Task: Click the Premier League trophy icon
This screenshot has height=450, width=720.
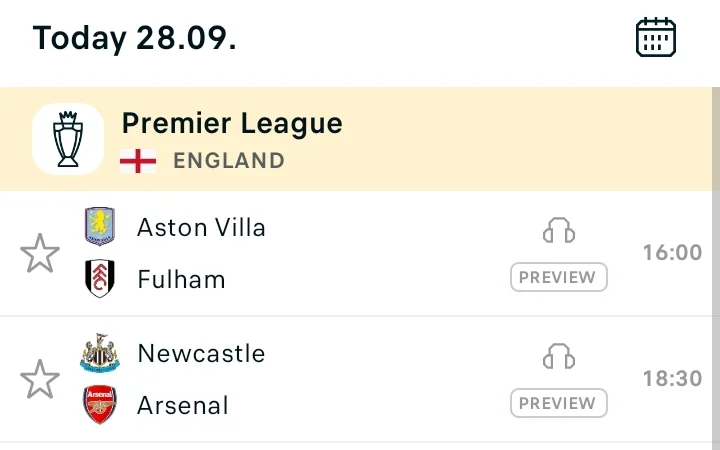Action: click(68, 139)
